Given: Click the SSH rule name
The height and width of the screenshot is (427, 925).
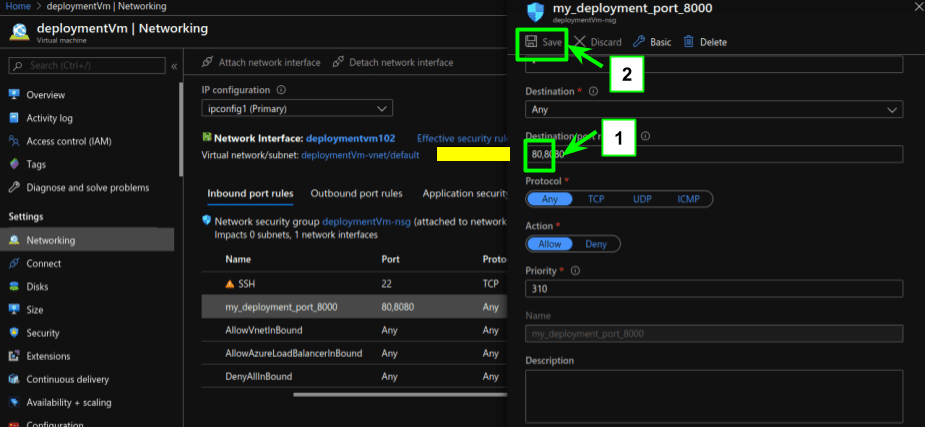Looking at the screenshot, I should click(247, 284).
